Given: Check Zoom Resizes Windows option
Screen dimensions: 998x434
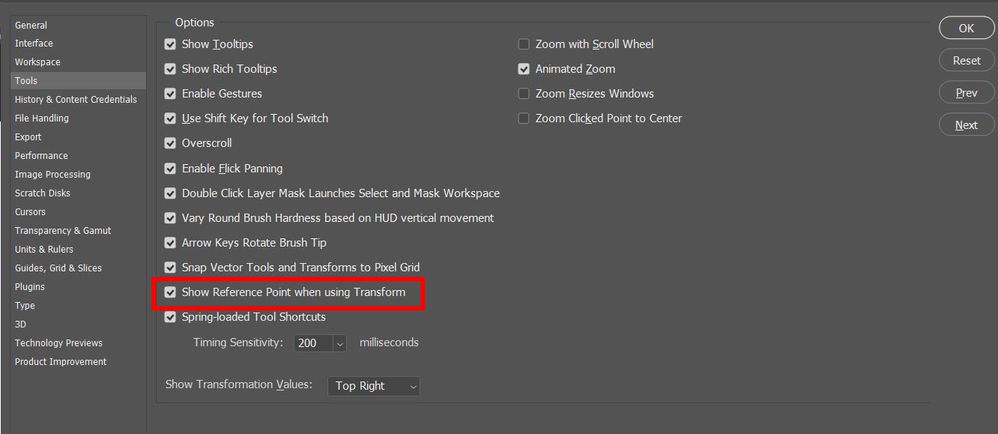Looking at the screenshot, I should pyautogui.click(x=524, y=94).
